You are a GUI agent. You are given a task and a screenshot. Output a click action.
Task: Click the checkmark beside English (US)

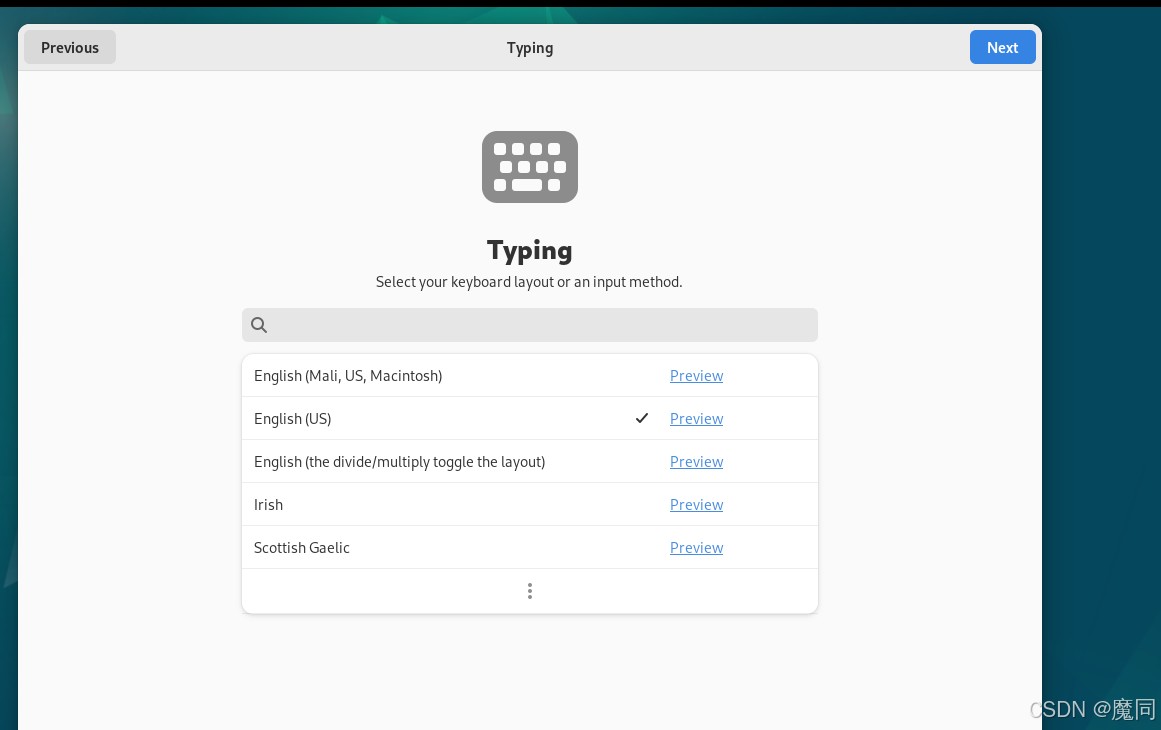(641, 418)
